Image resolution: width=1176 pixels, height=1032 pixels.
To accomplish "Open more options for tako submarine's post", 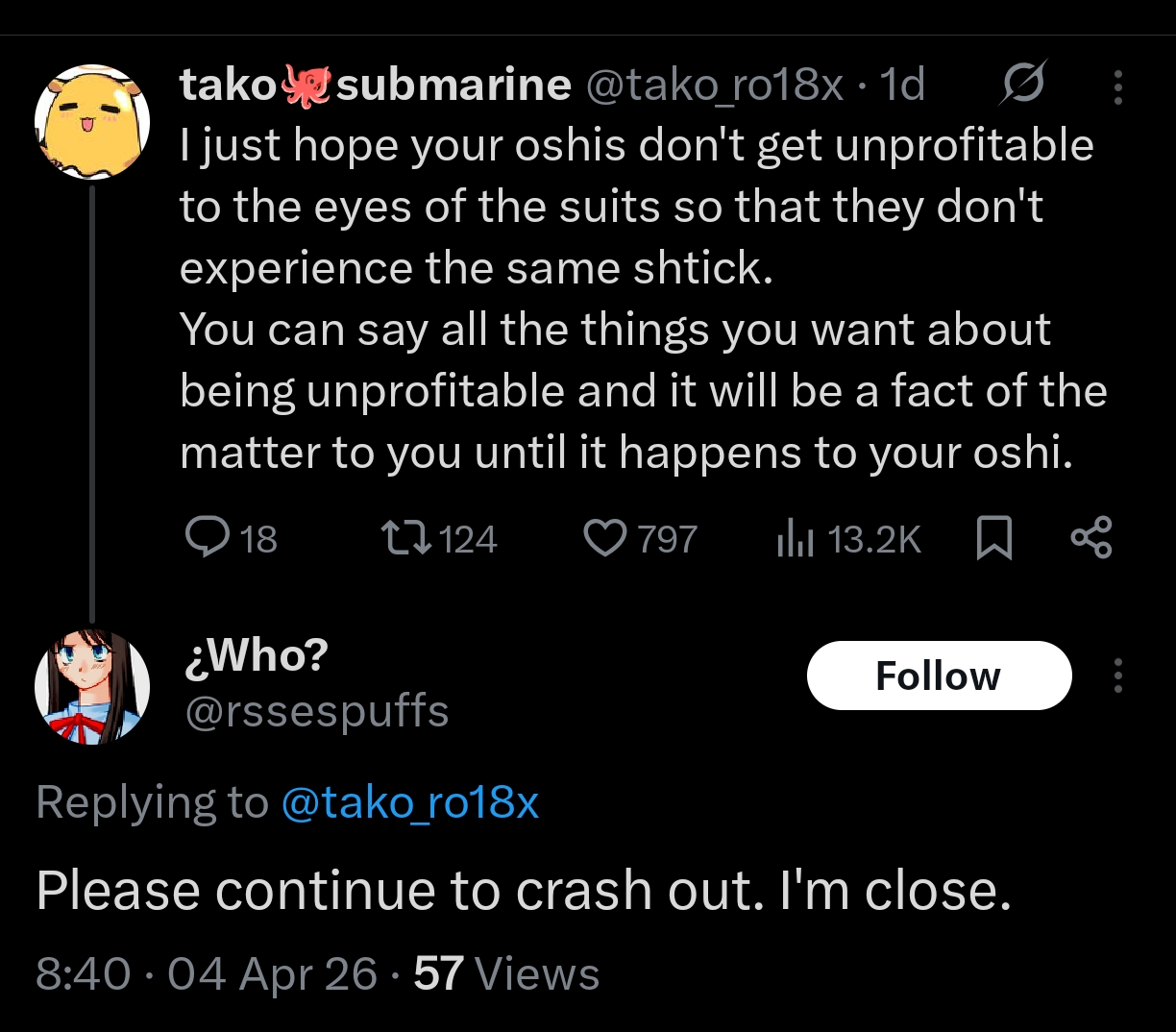I will coord(1117,87).
